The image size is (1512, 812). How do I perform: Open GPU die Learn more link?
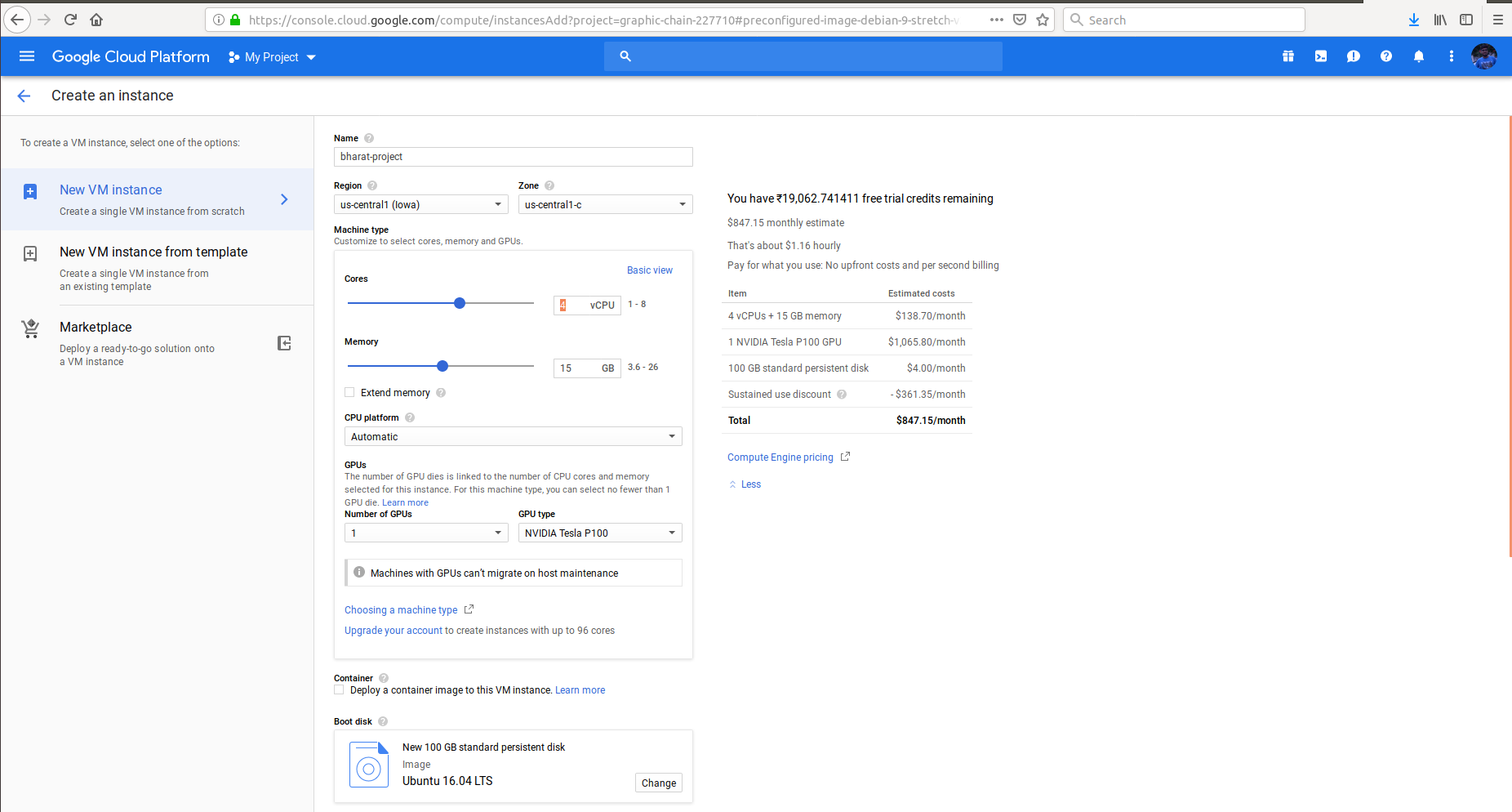pyautogui.click(x=405, y=502)
